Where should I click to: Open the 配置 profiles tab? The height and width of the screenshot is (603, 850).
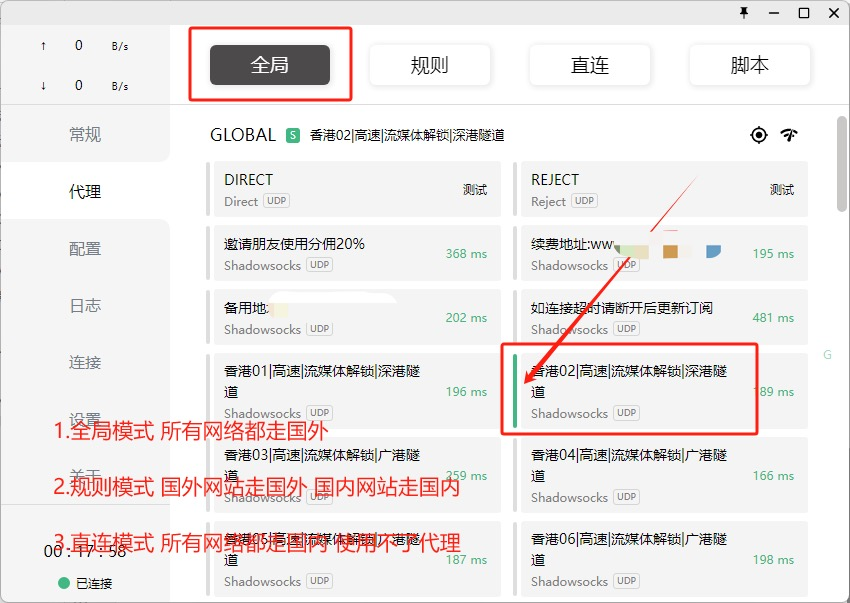pyautogui.click(x=85, y=249)
